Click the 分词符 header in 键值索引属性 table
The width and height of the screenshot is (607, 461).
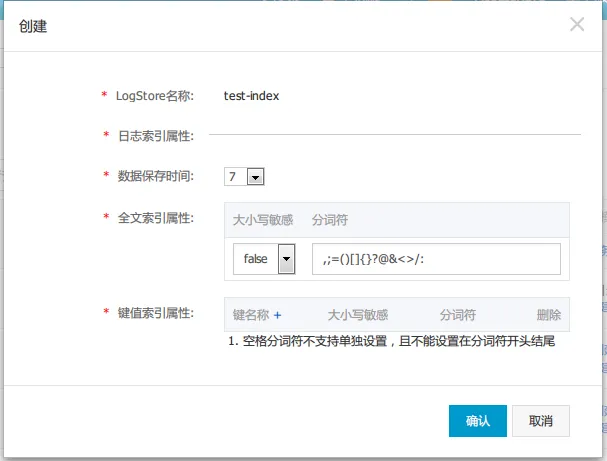(458, 315)
